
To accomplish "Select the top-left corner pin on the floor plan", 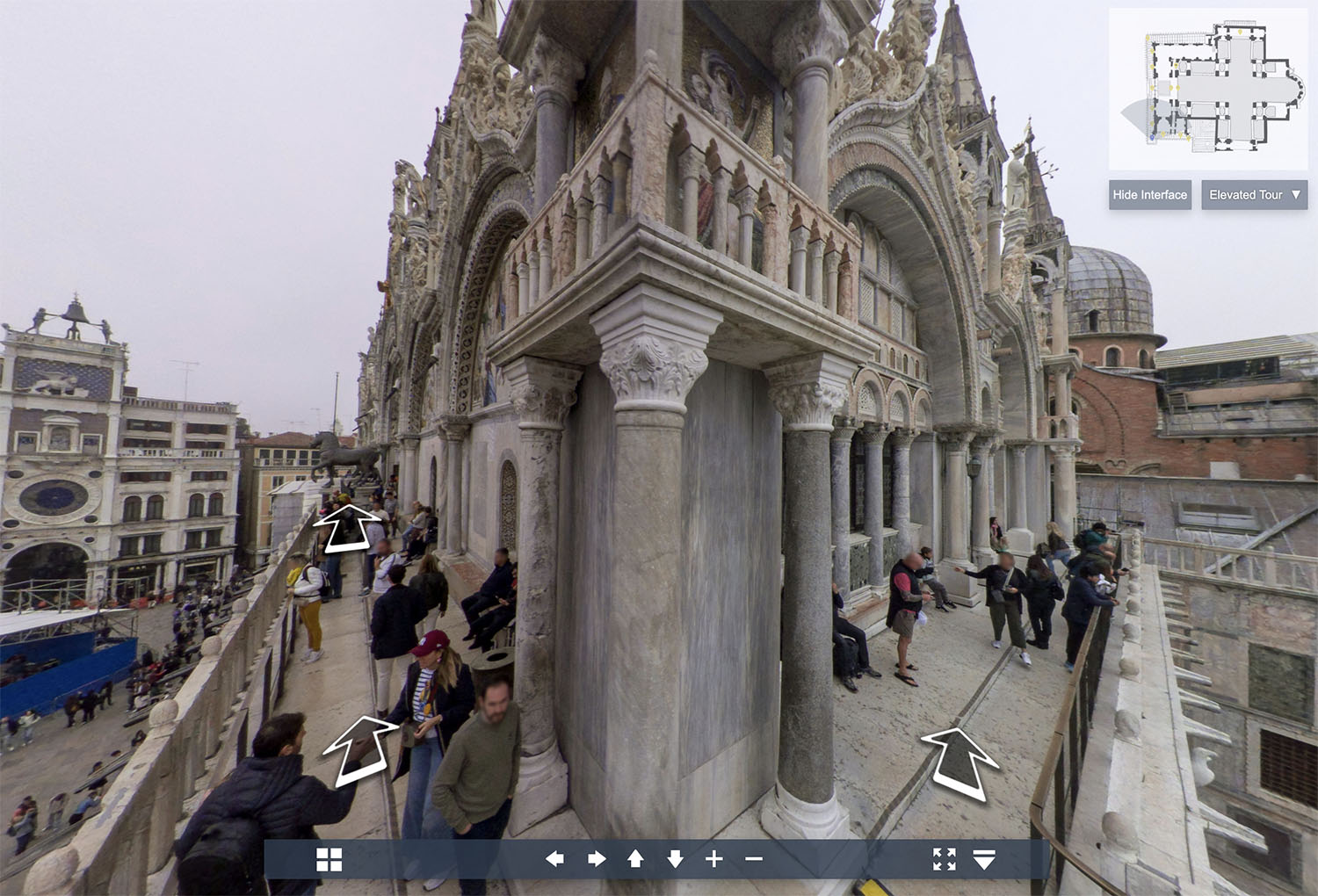I will [1148, 38].
